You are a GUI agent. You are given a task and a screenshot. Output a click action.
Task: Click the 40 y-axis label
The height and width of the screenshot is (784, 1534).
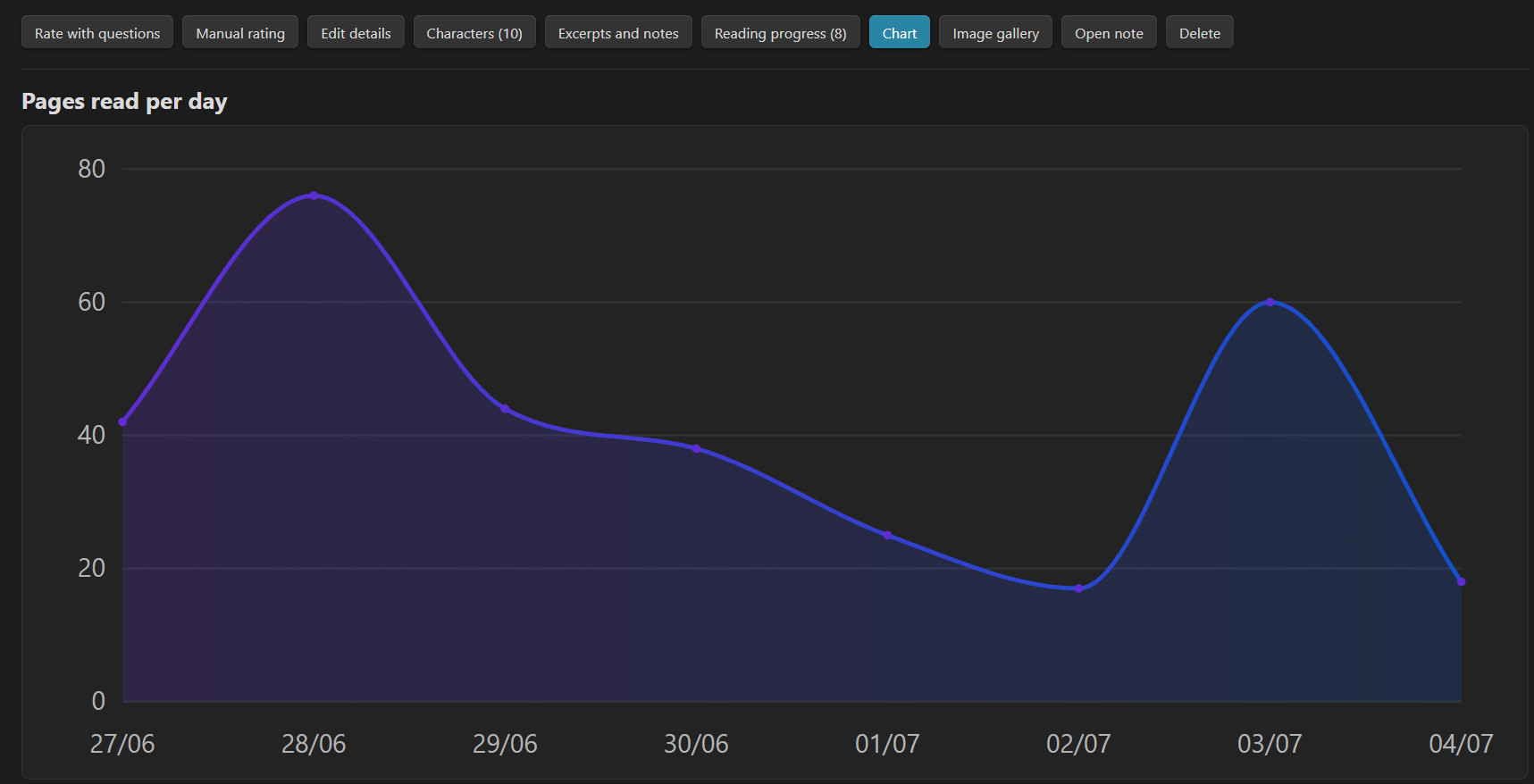point(91,435)
